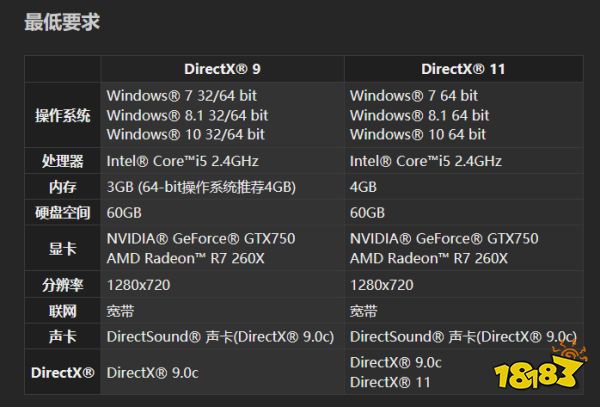Click the 显卡 row label
This screenshot has height=407, width=600.
(x=63, y=249)
